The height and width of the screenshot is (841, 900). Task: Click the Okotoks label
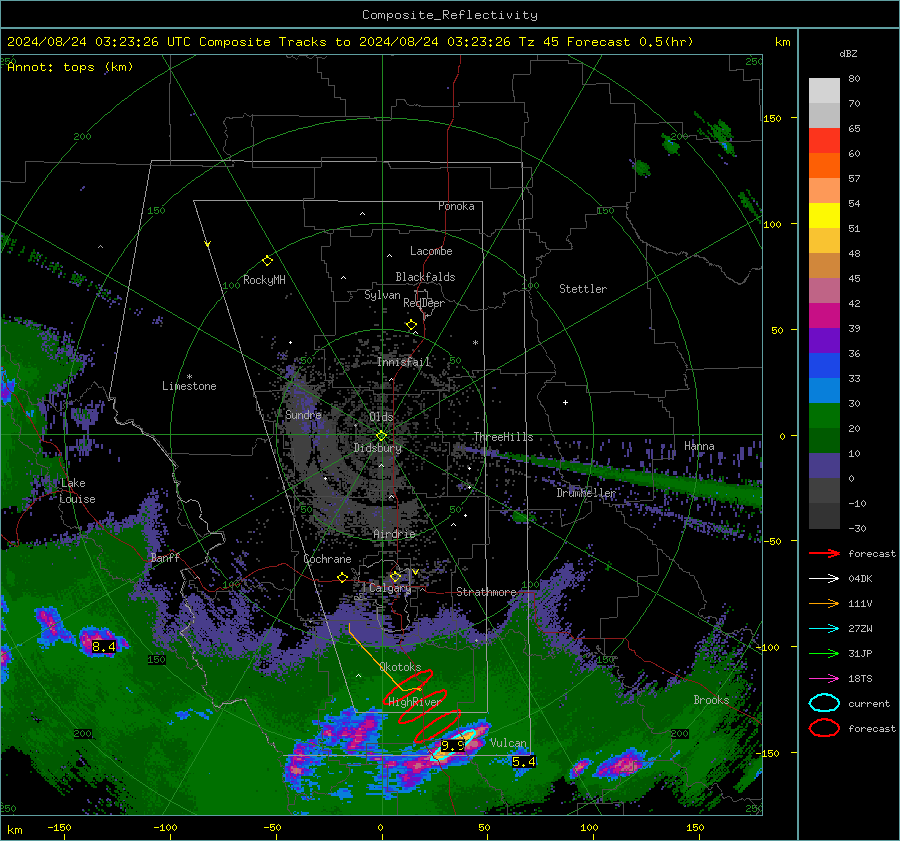tap(400, 667)
